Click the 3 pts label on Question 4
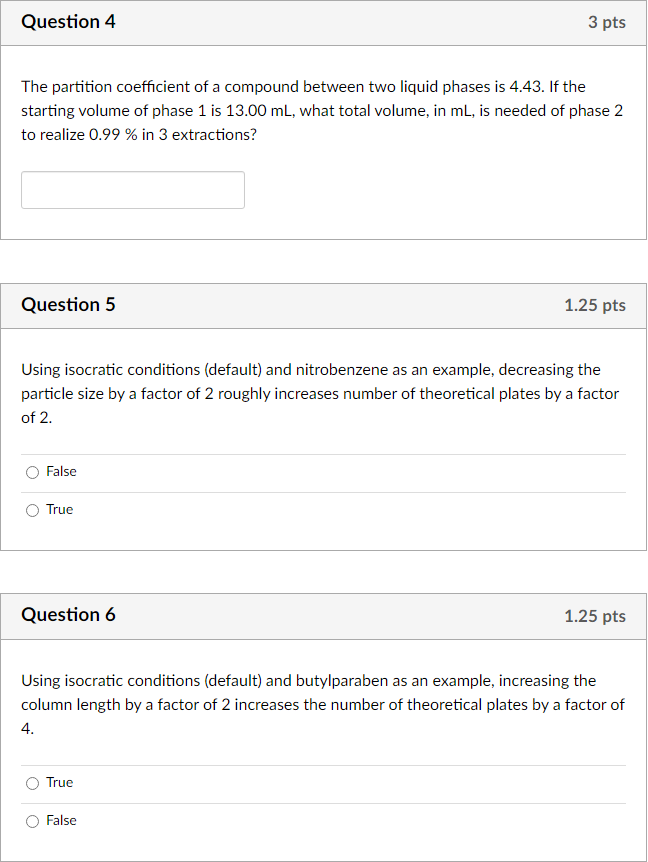This screenshot has height=862, width=648. 607,21
